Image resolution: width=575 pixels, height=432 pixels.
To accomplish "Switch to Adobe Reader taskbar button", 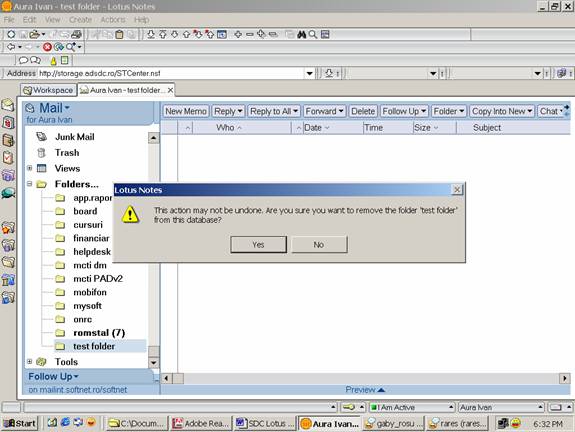I will (201, 424).
